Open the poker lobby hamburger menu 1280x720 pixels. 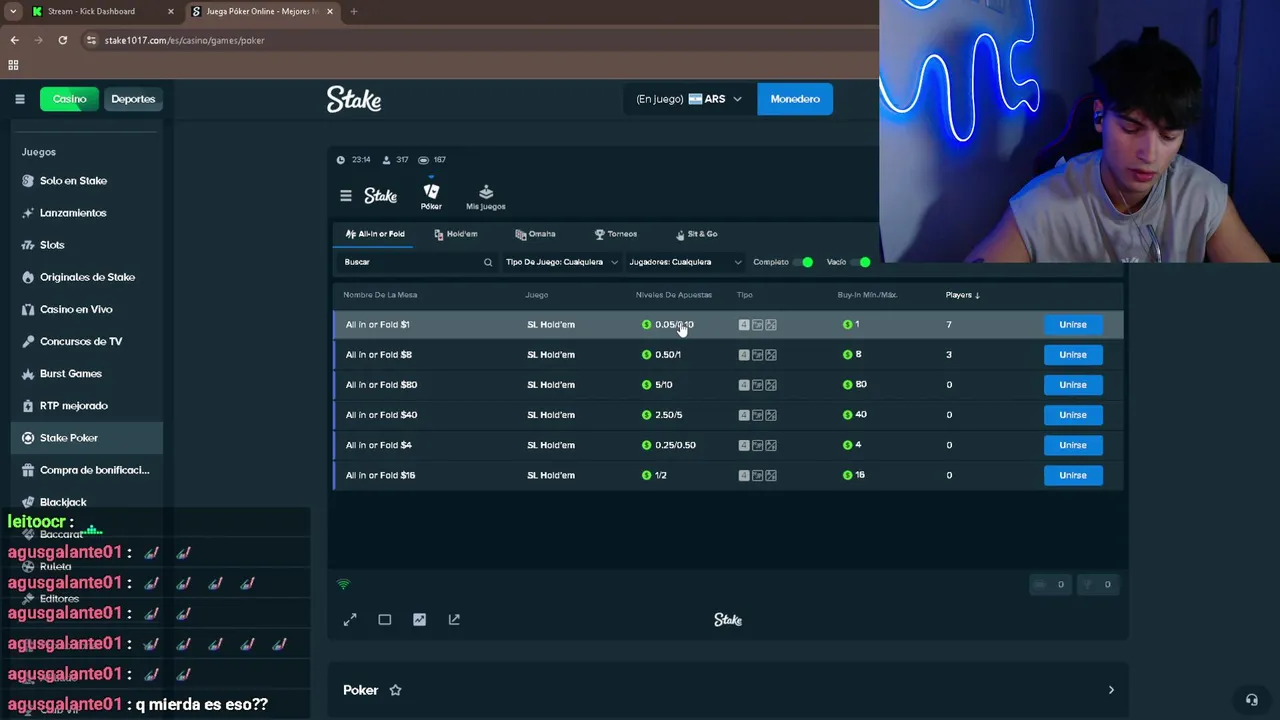point(346,196)
